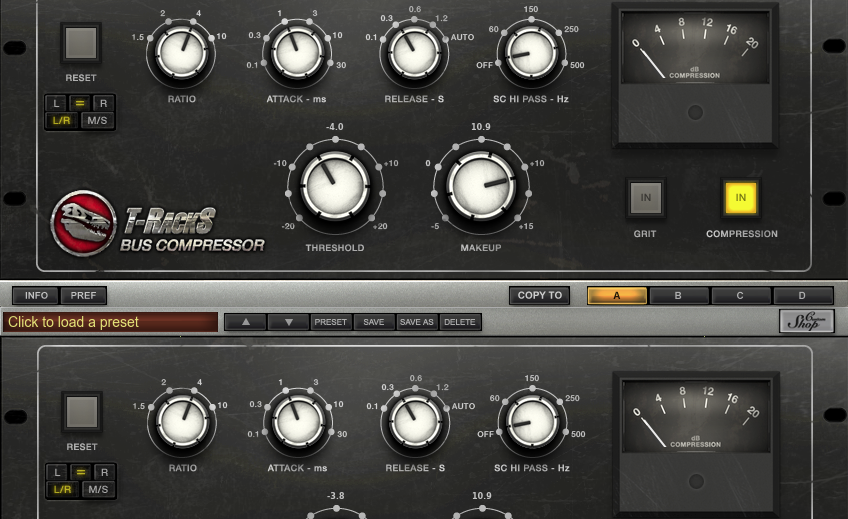
Task: Click the SAVE preset button
Action: click(x=374, y=322)
